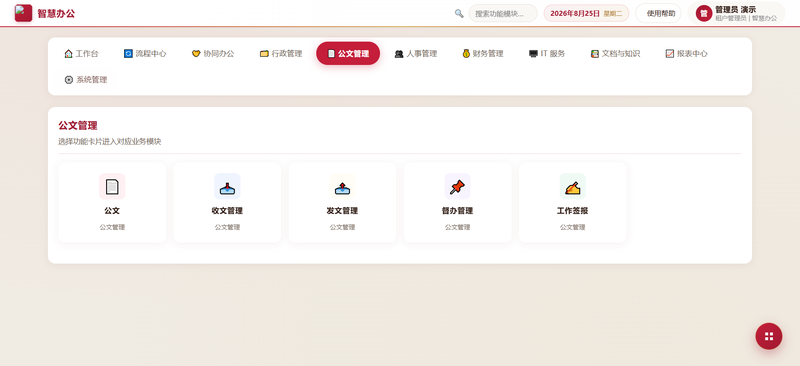The height and width of the screenshot is (366, 800).
Task: Click the handshake icon beside 协同办公
Action: (196, 54)
